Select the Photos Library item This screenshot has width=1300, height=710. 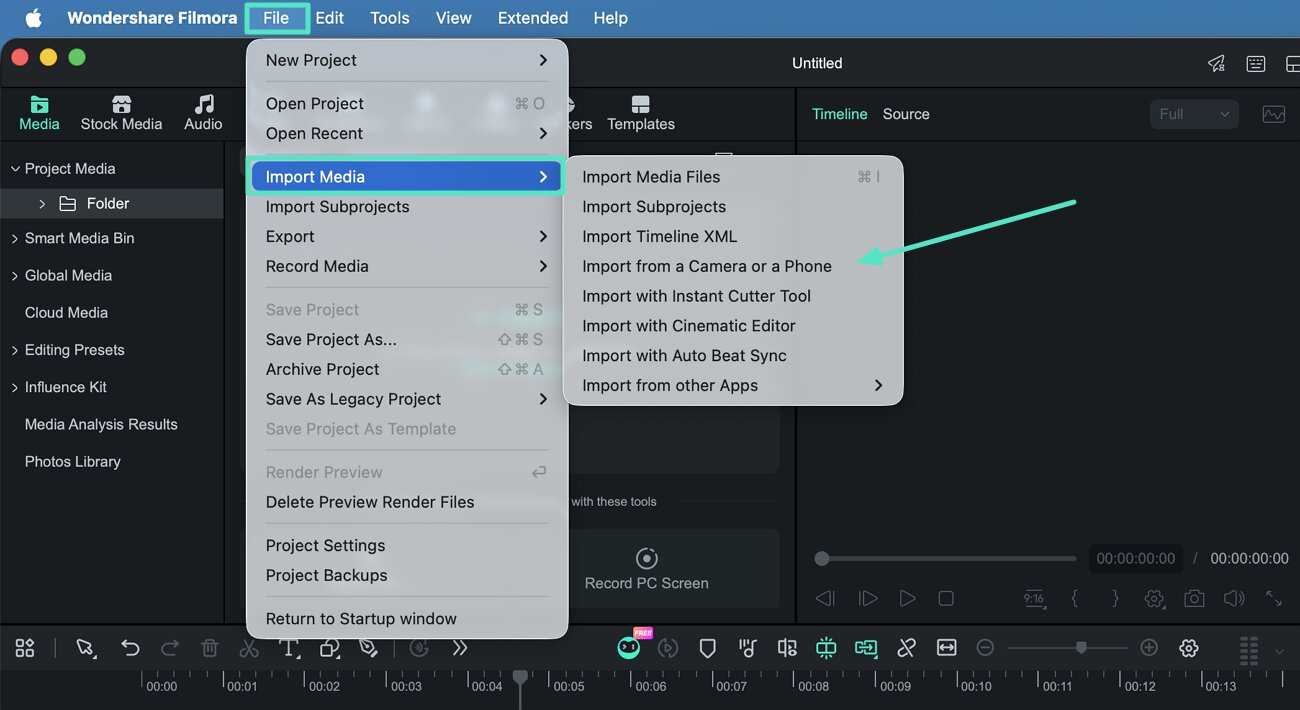click(73, 461)
